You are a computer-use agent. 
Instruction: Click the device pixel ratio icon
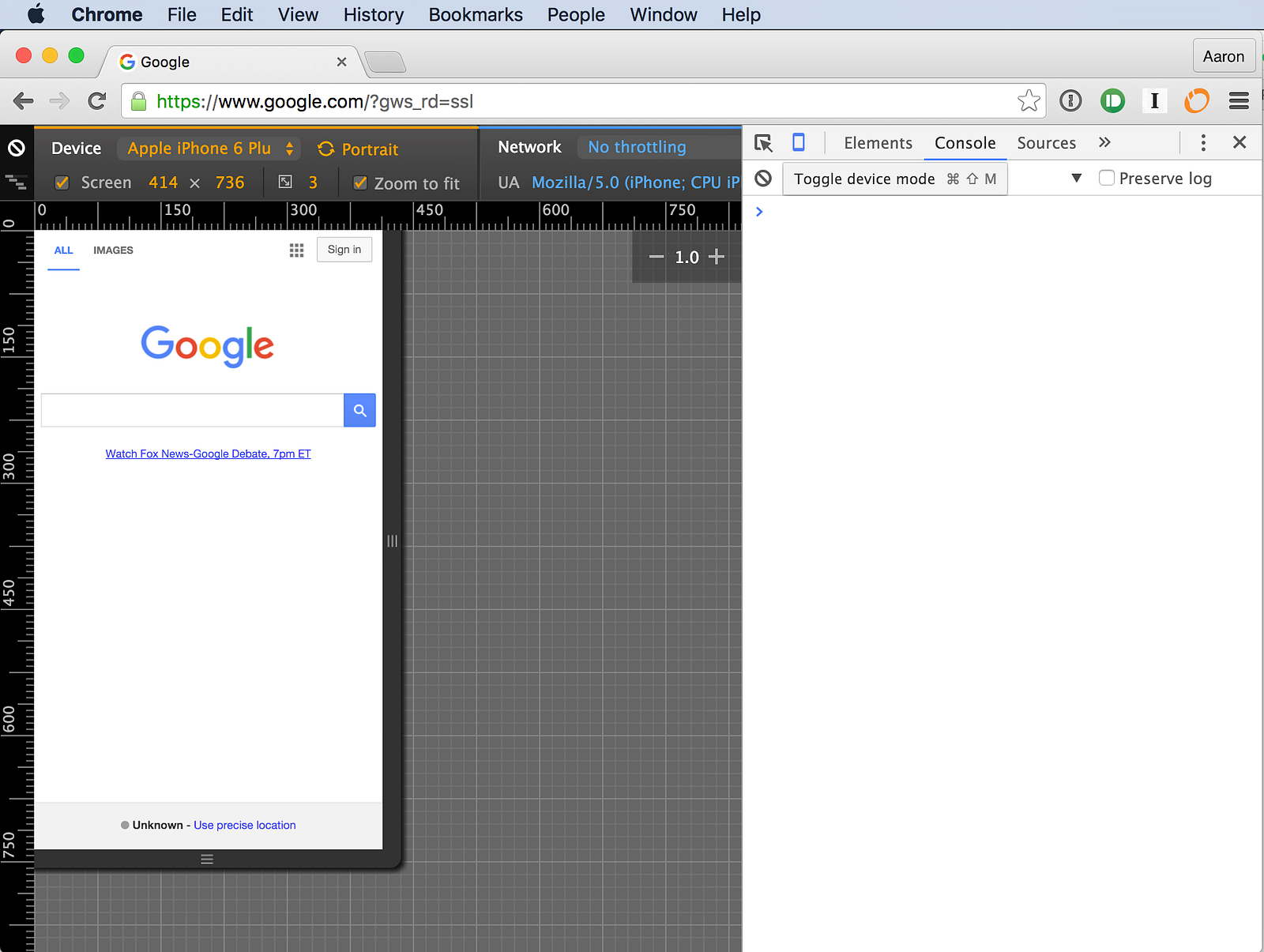pyautogui.click(x=285, y=182)
